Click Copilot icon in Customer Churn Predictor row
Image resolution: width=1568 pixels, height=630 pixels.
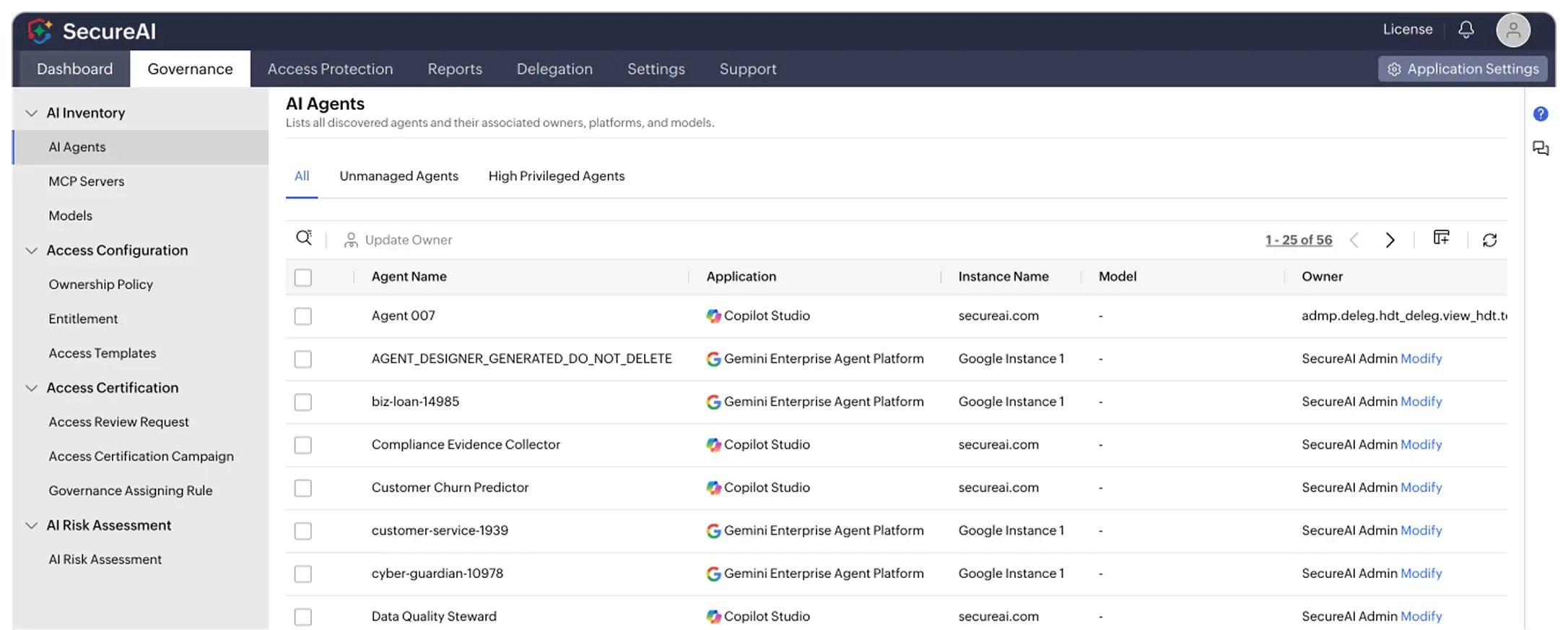713,488
